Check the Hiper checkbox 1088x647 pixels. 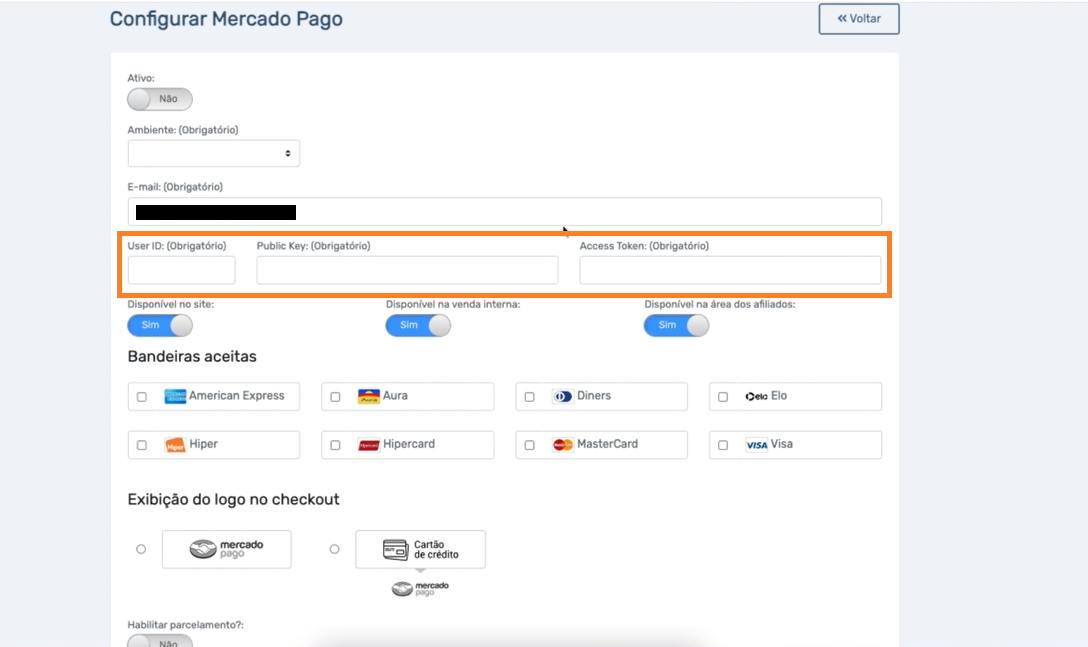[142, 445]
